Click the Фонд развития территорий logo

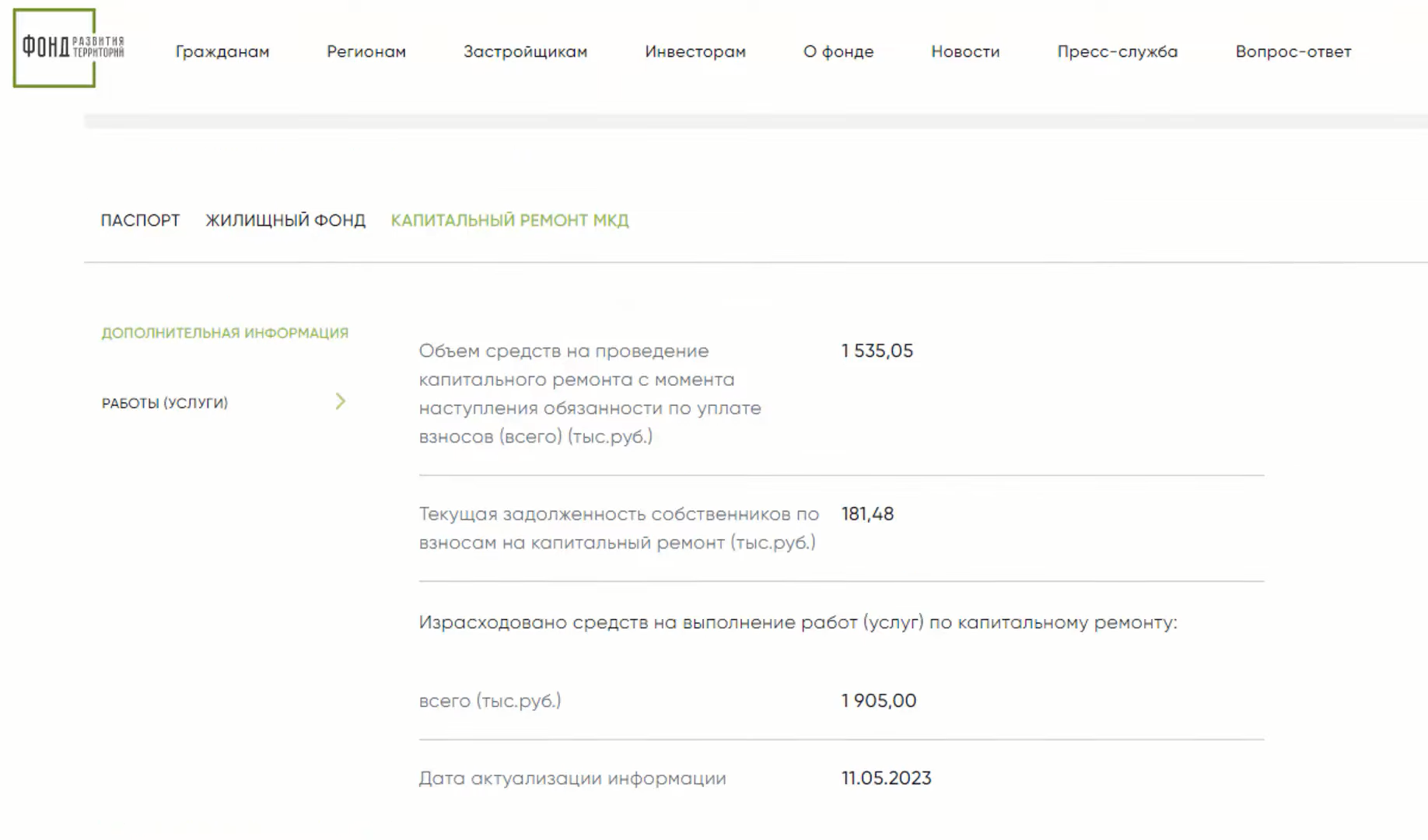click(53, 45)
